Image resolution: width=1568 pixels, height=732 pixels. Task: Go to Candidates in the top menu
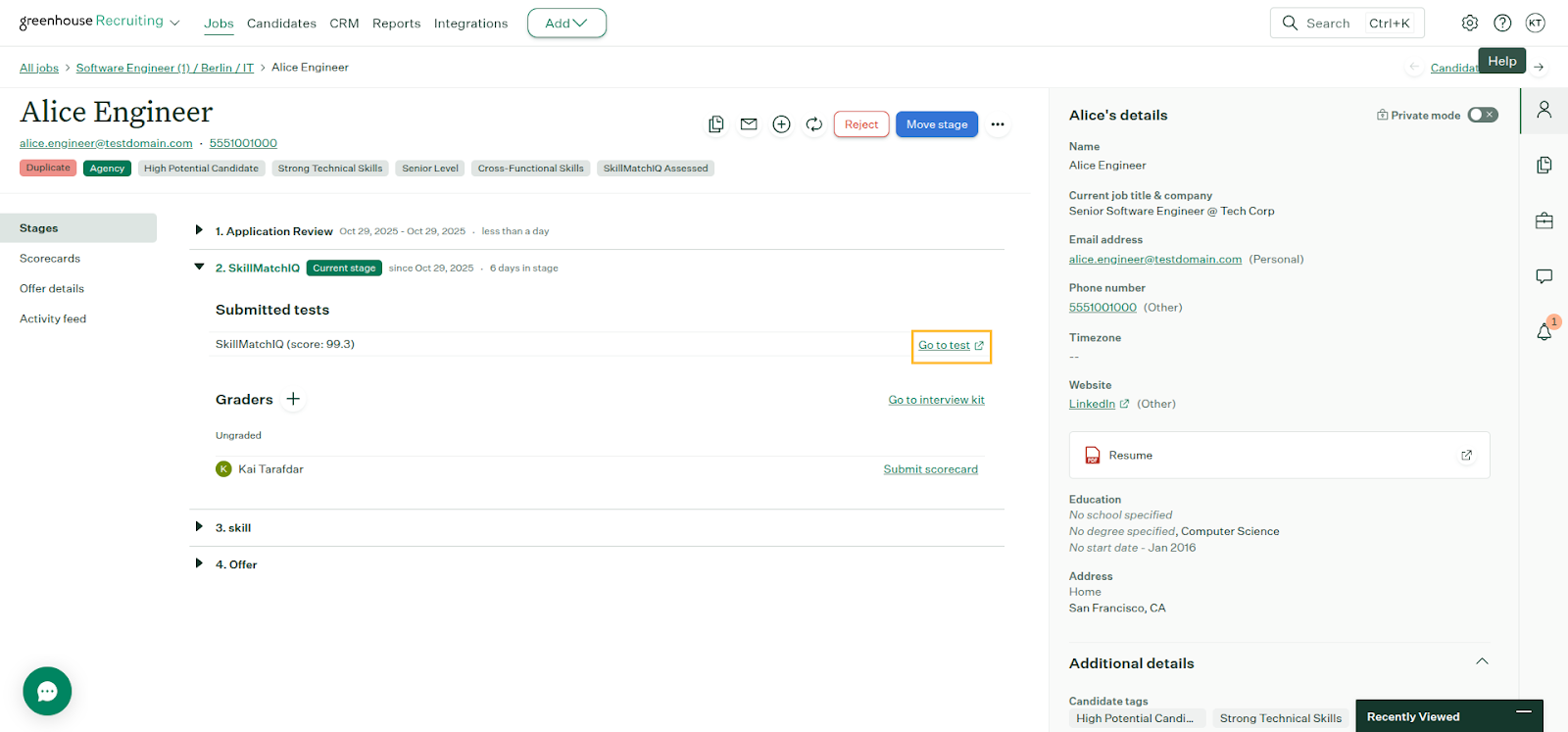click(281, 24)
